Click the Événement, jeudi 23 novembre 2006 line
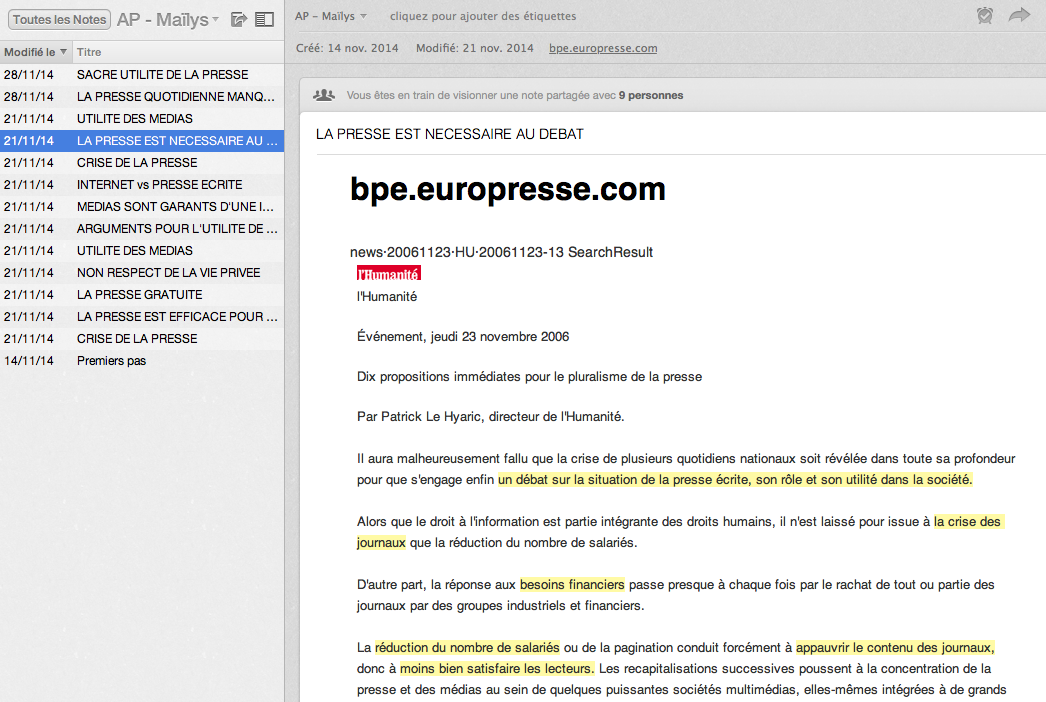 tap(463, 336)
